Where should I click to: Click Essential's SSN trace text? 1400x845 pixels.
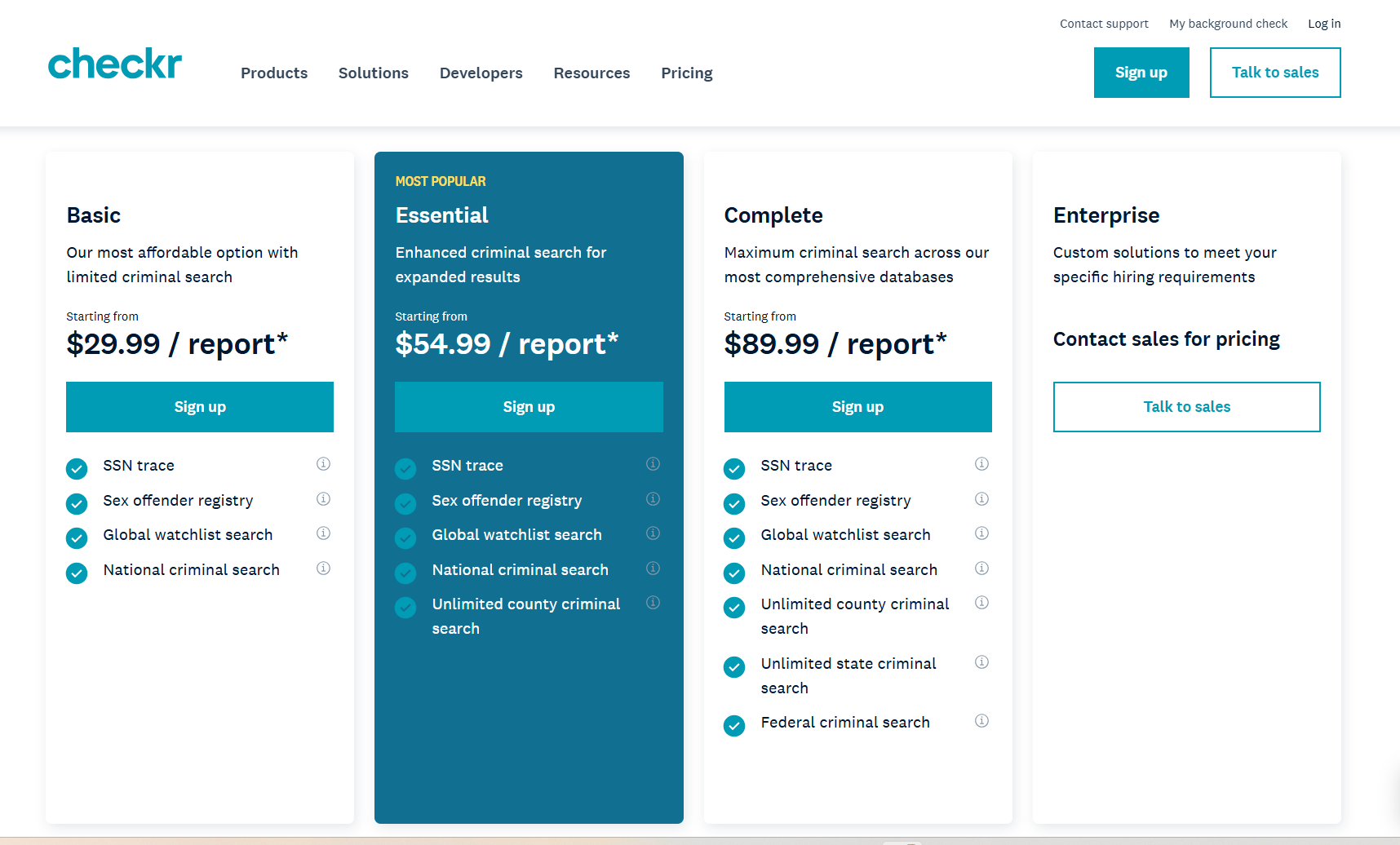467,466
